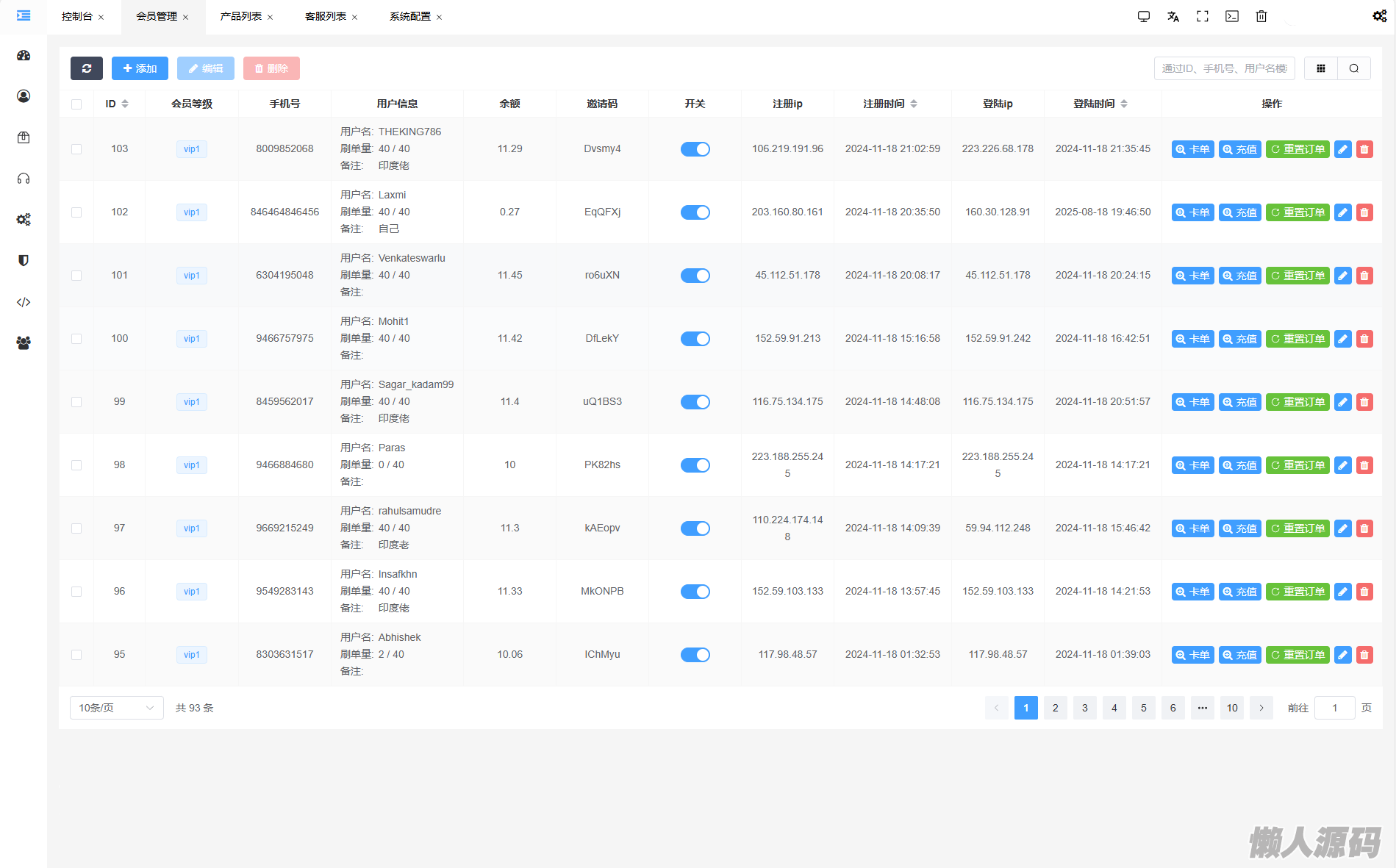Click the code brackets sidebar icon
Screen dimensions: 1396x868
[x=24, y=302]
